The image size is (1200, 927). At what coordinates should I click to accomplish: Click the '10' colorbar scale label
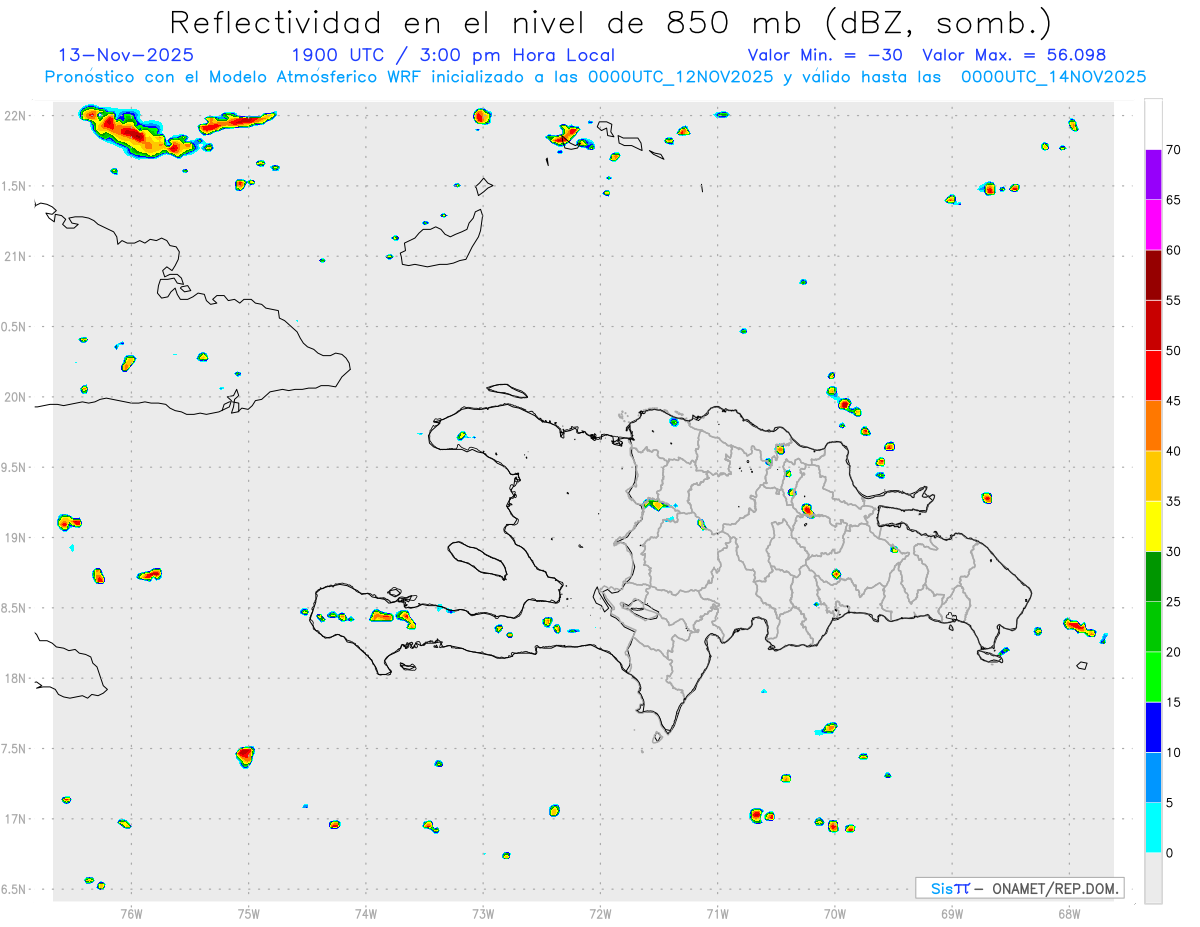coord(1174,752)
